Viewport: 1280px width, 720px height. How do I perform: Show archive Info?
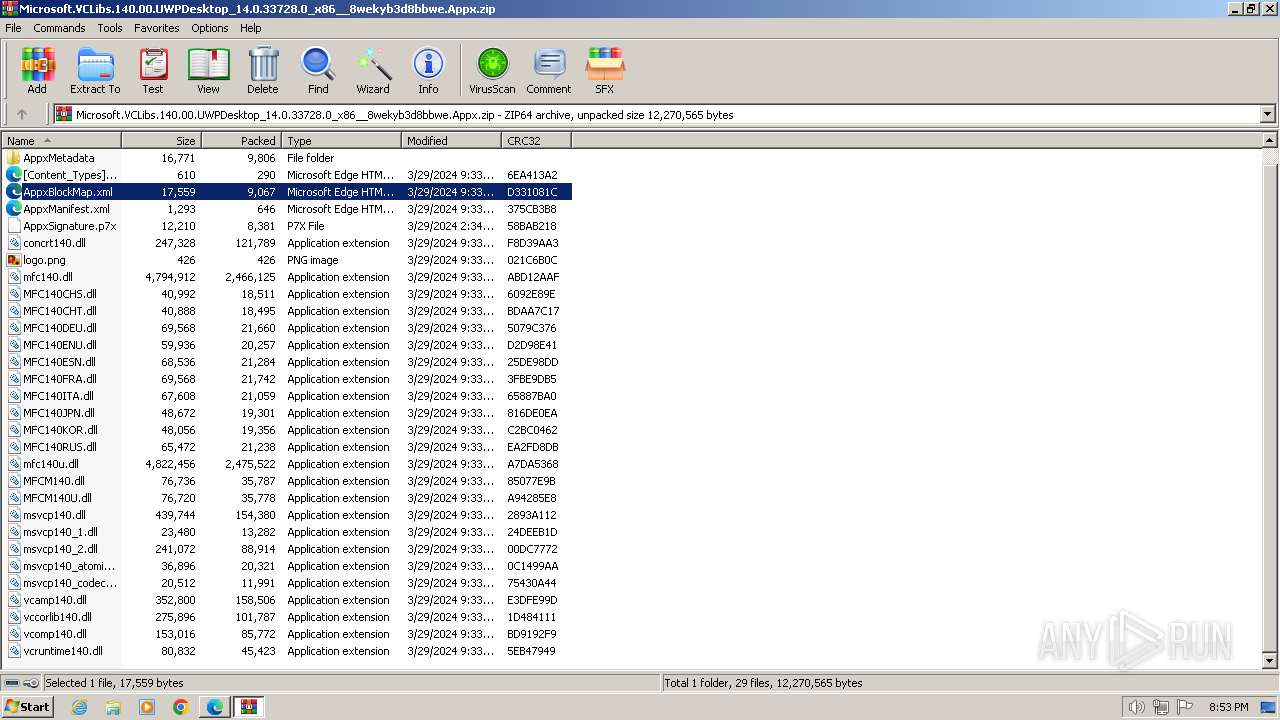pos(428,71)
